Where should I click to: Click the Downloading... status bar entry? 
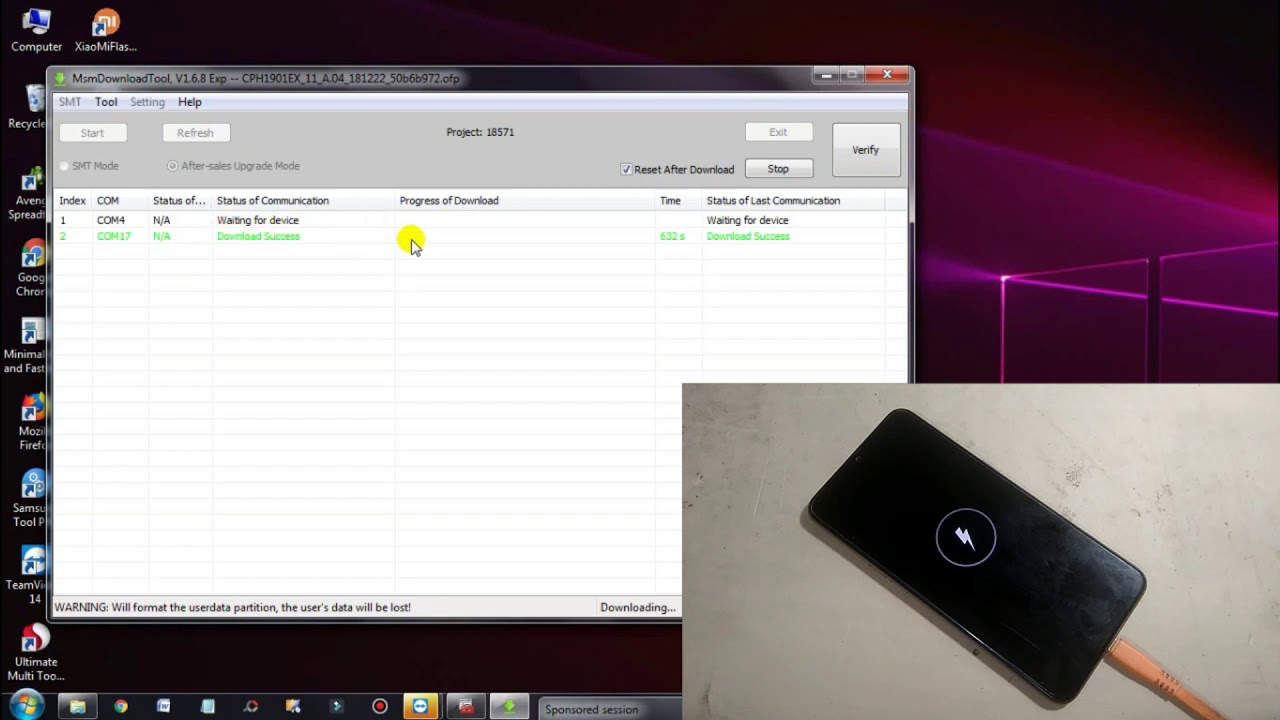[x=638, y=607]
